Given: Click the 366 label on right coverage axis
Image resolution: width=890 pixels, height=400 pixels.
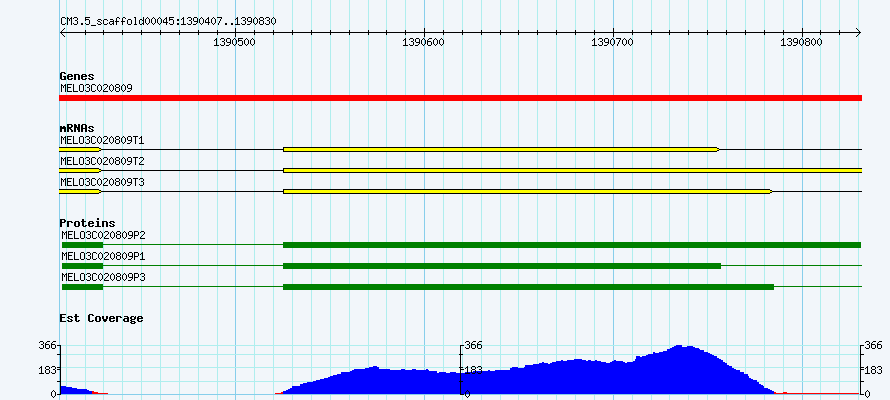Looking at the screenshot, I should point(875,346).
